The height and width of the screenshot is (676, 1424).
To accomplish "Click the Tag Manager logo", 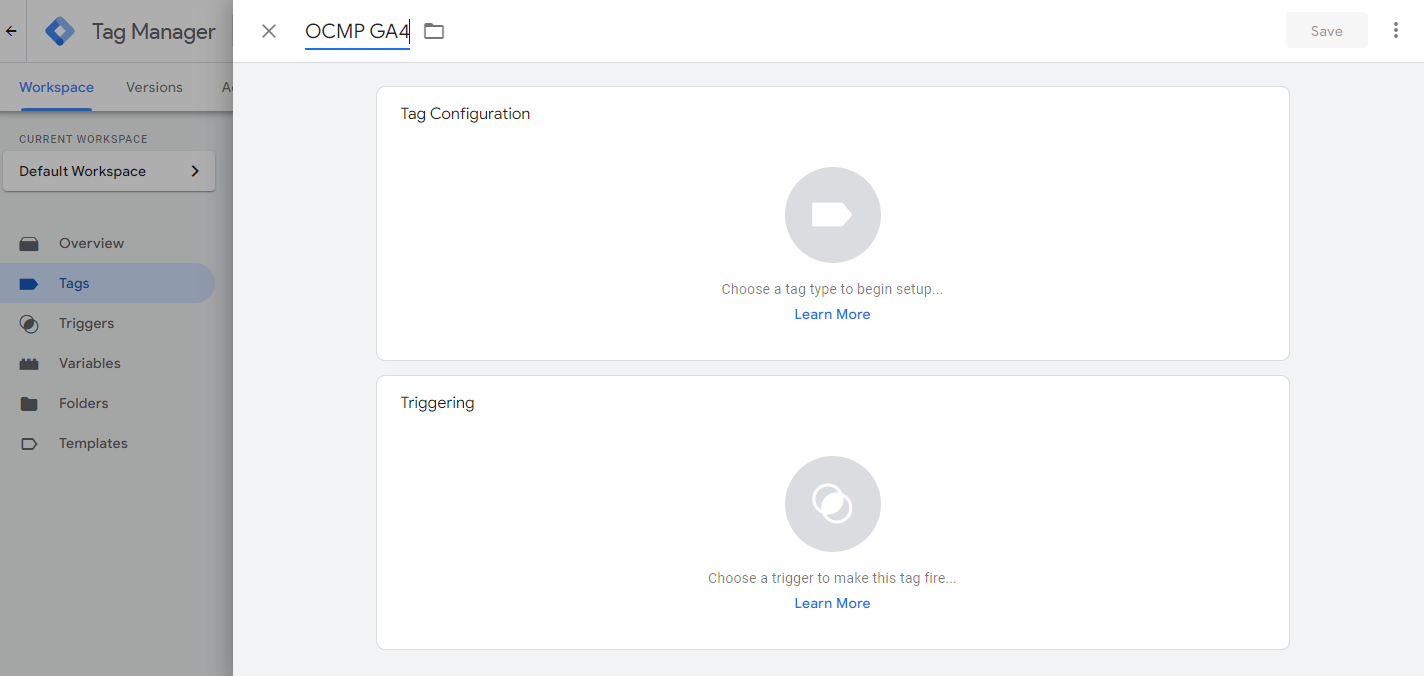I will (x=60, y=31).
